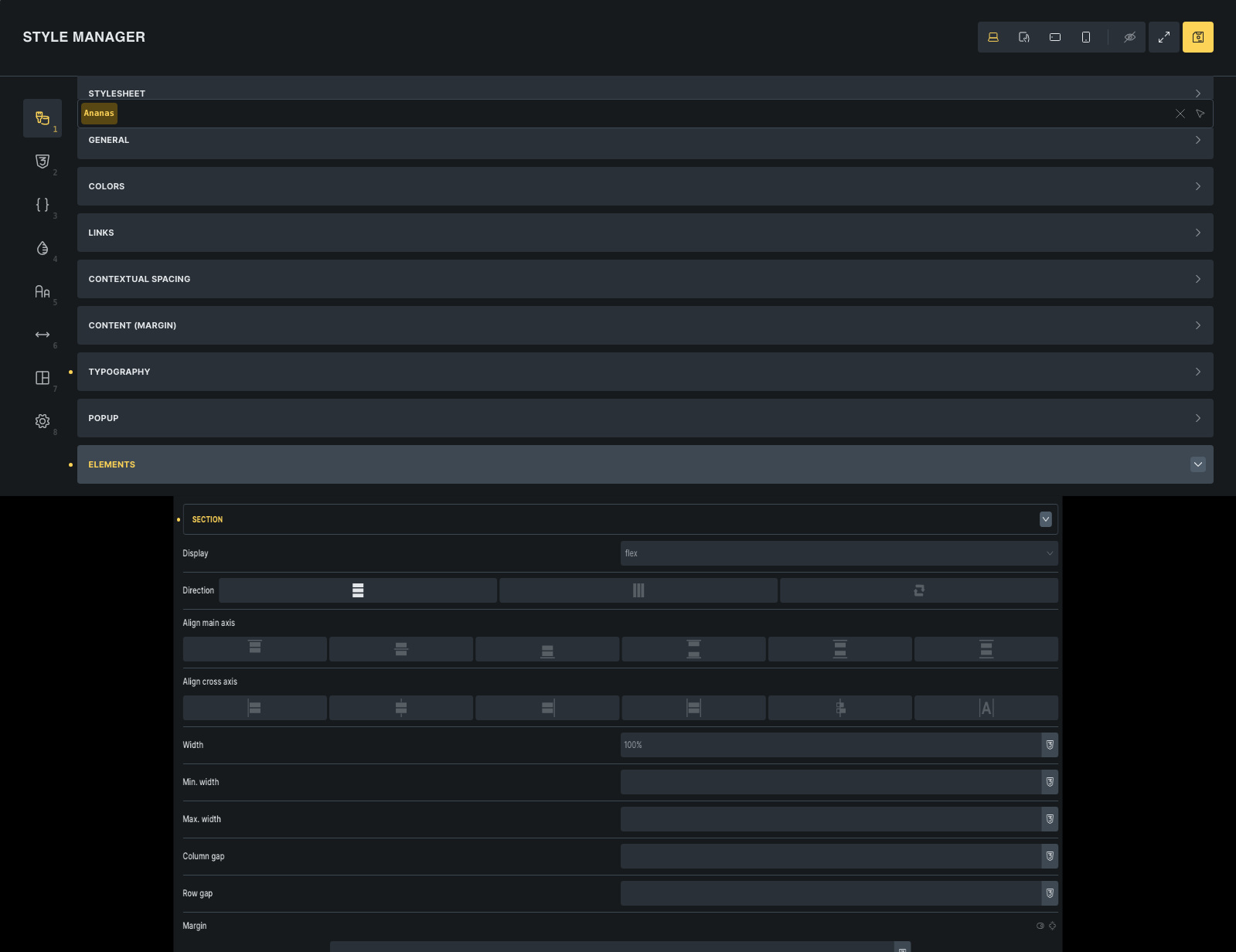The height and width of the screenshot is (952, 1236).
Task: Click into the Width 100% input field
Action: click(x=830, y=745)
